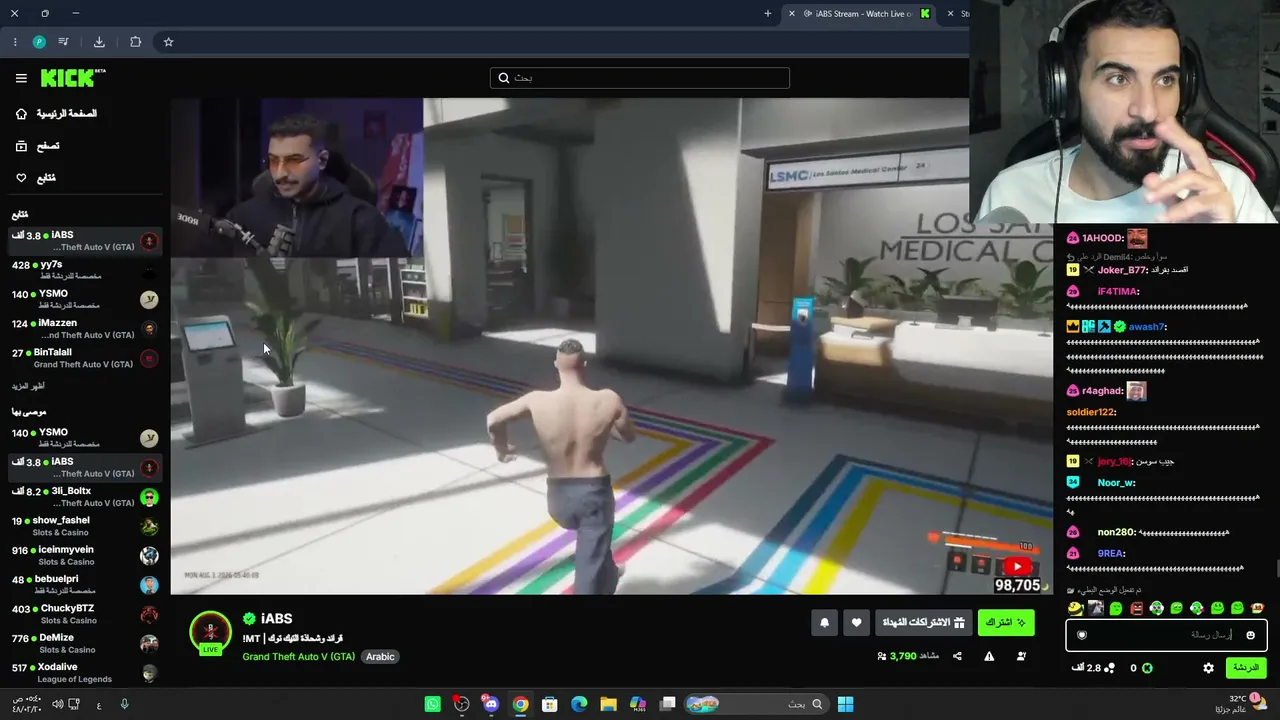
Task: Open yy7s channel in following list
Action: point(85,270)
